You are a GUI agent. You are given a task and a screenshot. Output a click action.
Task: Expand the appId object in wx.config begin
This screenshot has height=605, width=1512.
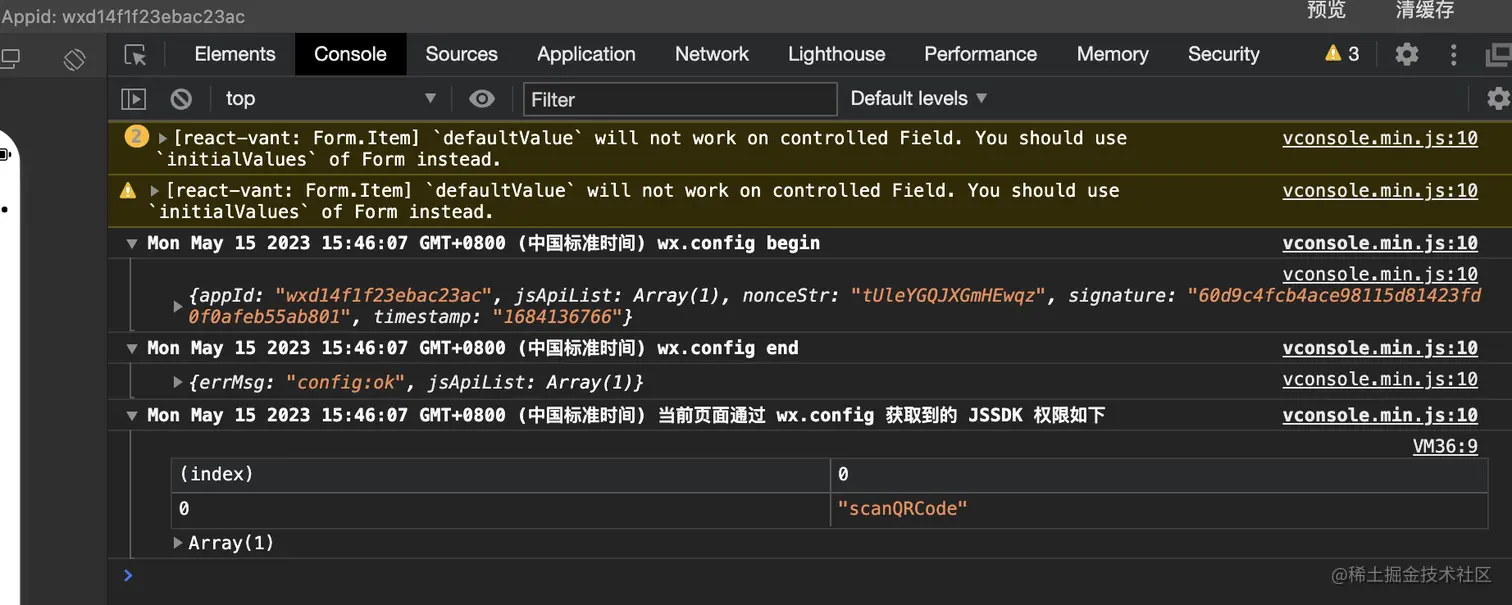tap(177, 307)
